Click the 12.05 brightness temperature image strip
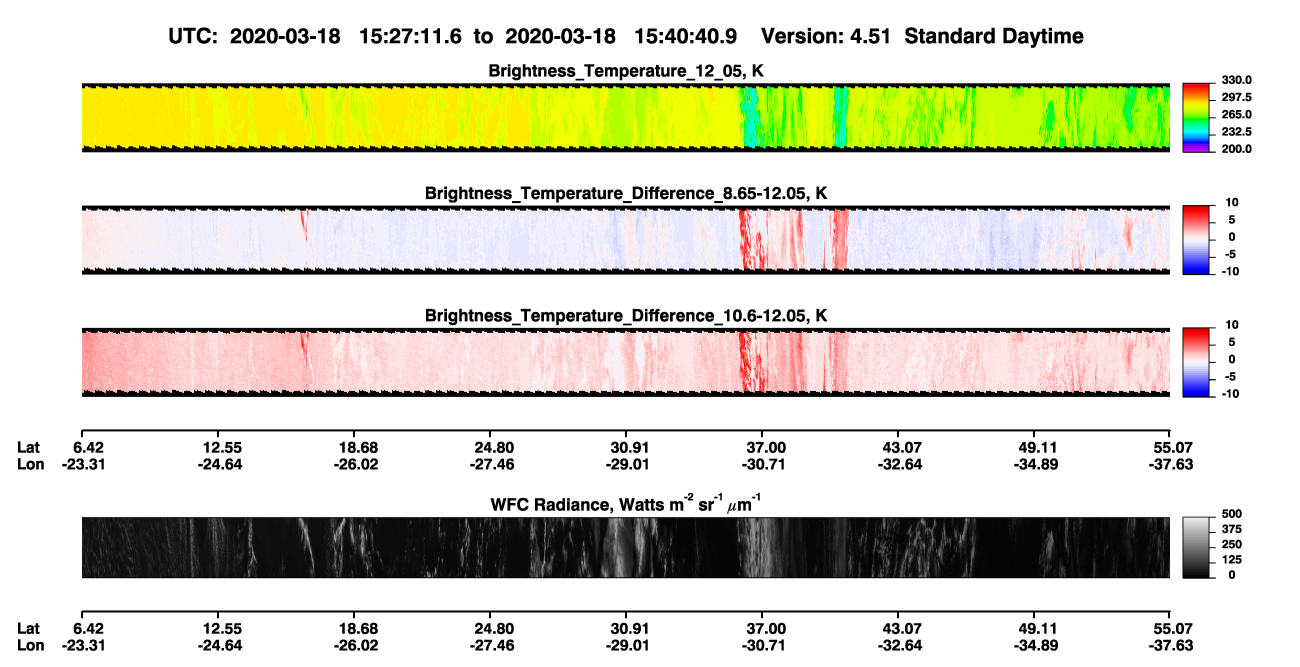 coord(626,117)
